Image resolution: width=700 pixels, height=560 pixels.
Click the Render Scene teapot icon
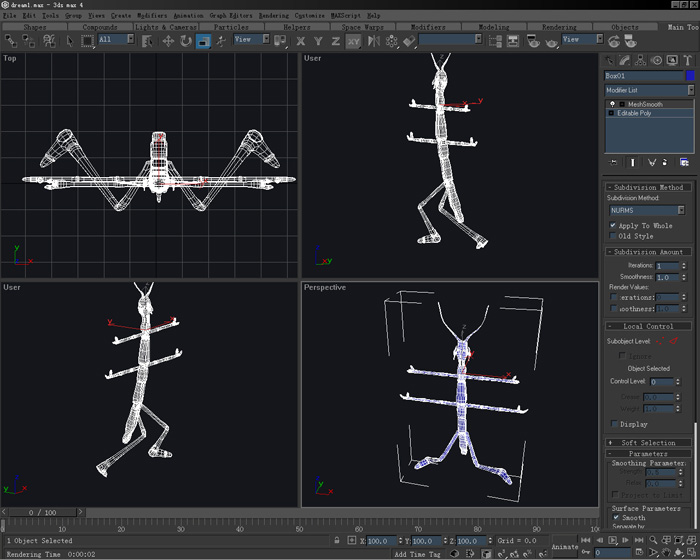[533, 41]
